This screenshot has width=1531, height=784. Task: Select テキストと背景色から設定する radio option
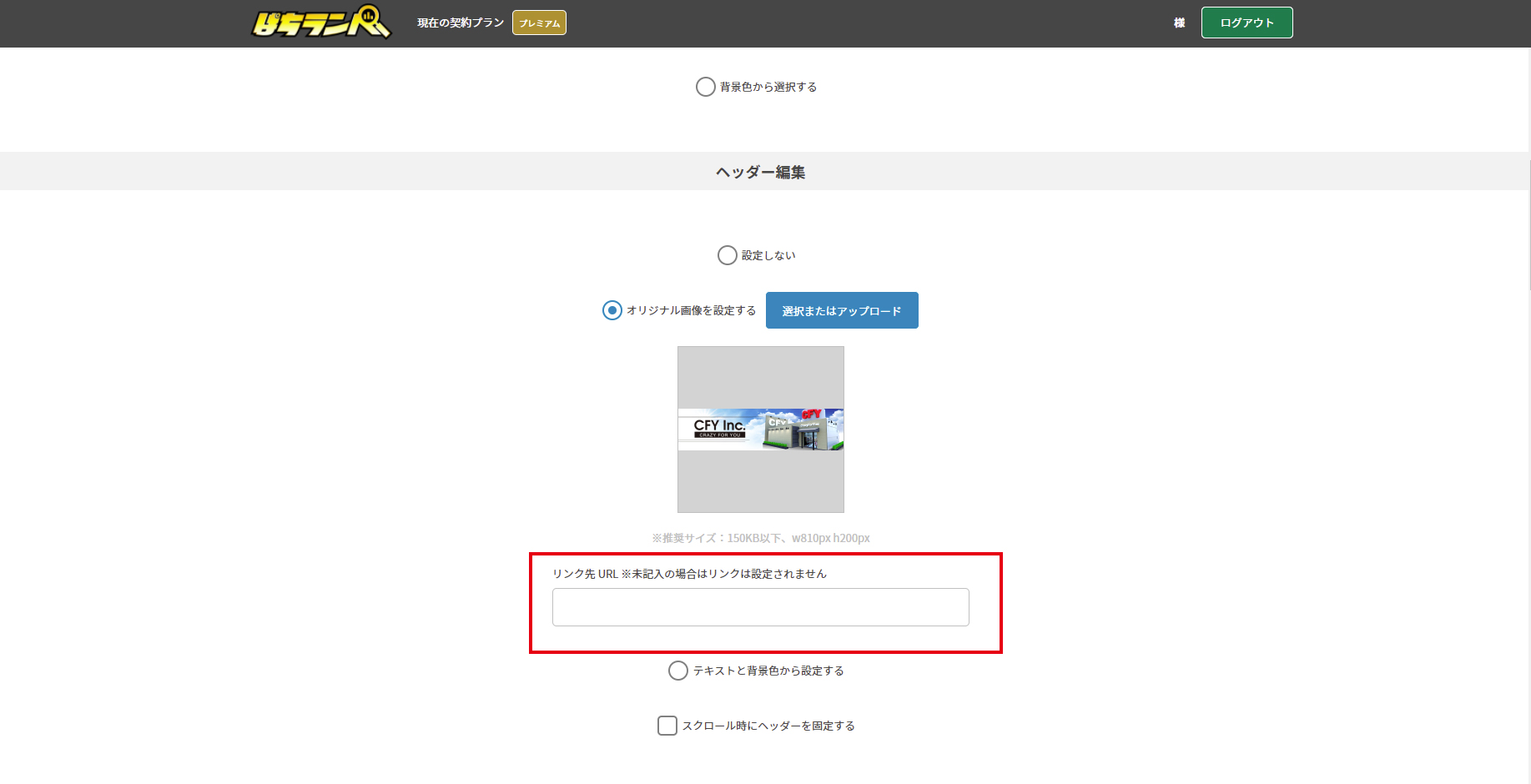[678, 670]
